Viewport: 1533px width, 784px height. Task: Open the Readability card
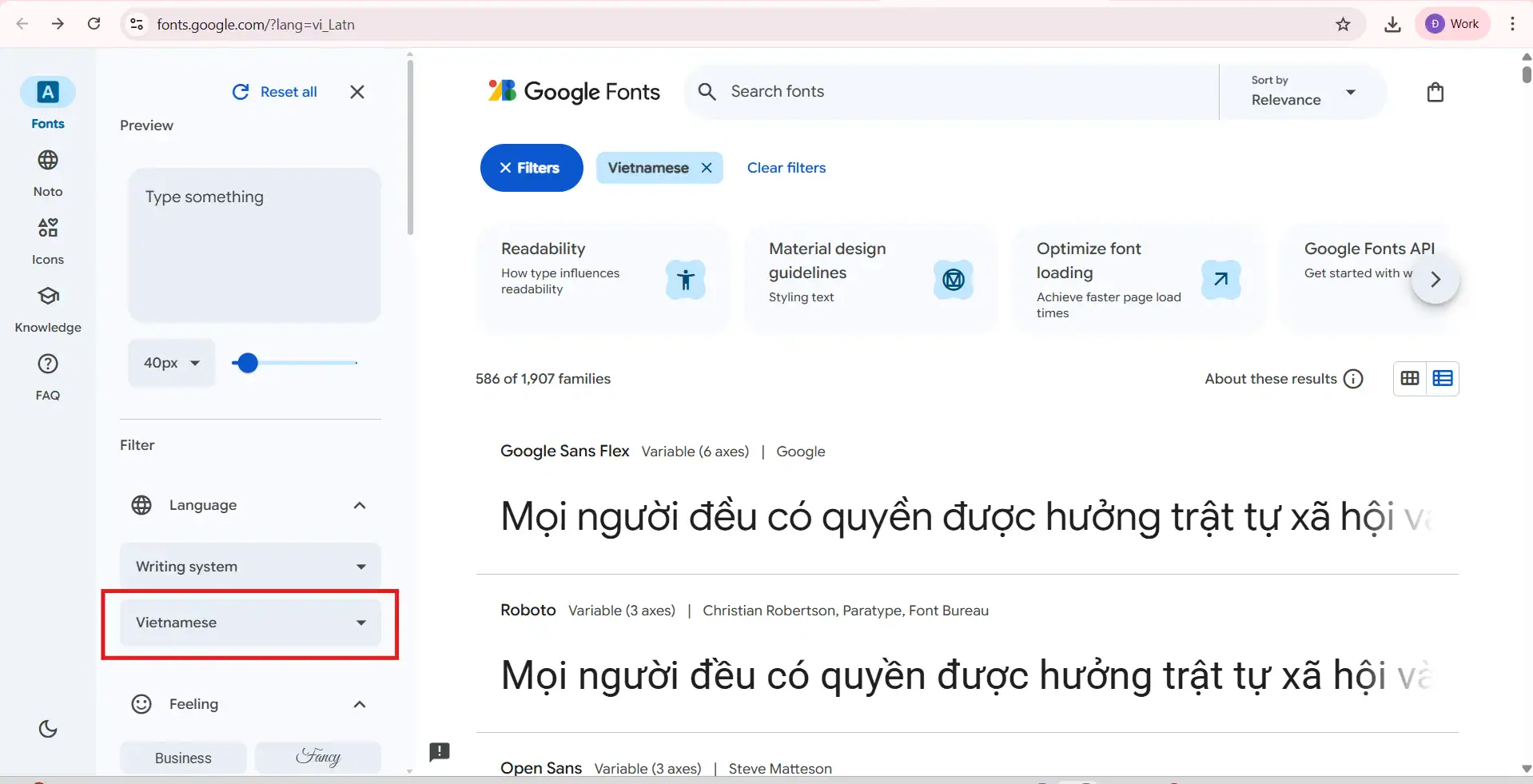(x=603, y=280)
